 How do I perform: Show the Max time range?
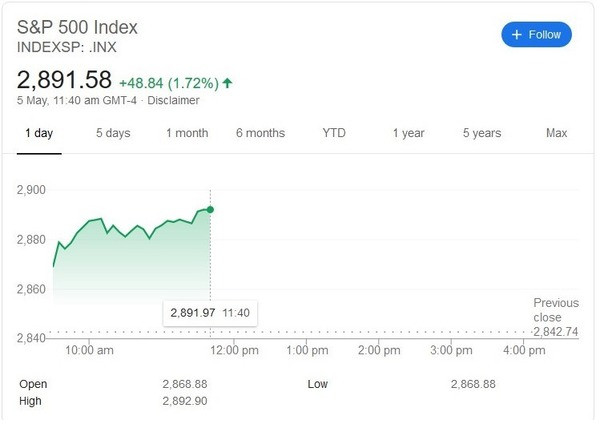[556, 133]
